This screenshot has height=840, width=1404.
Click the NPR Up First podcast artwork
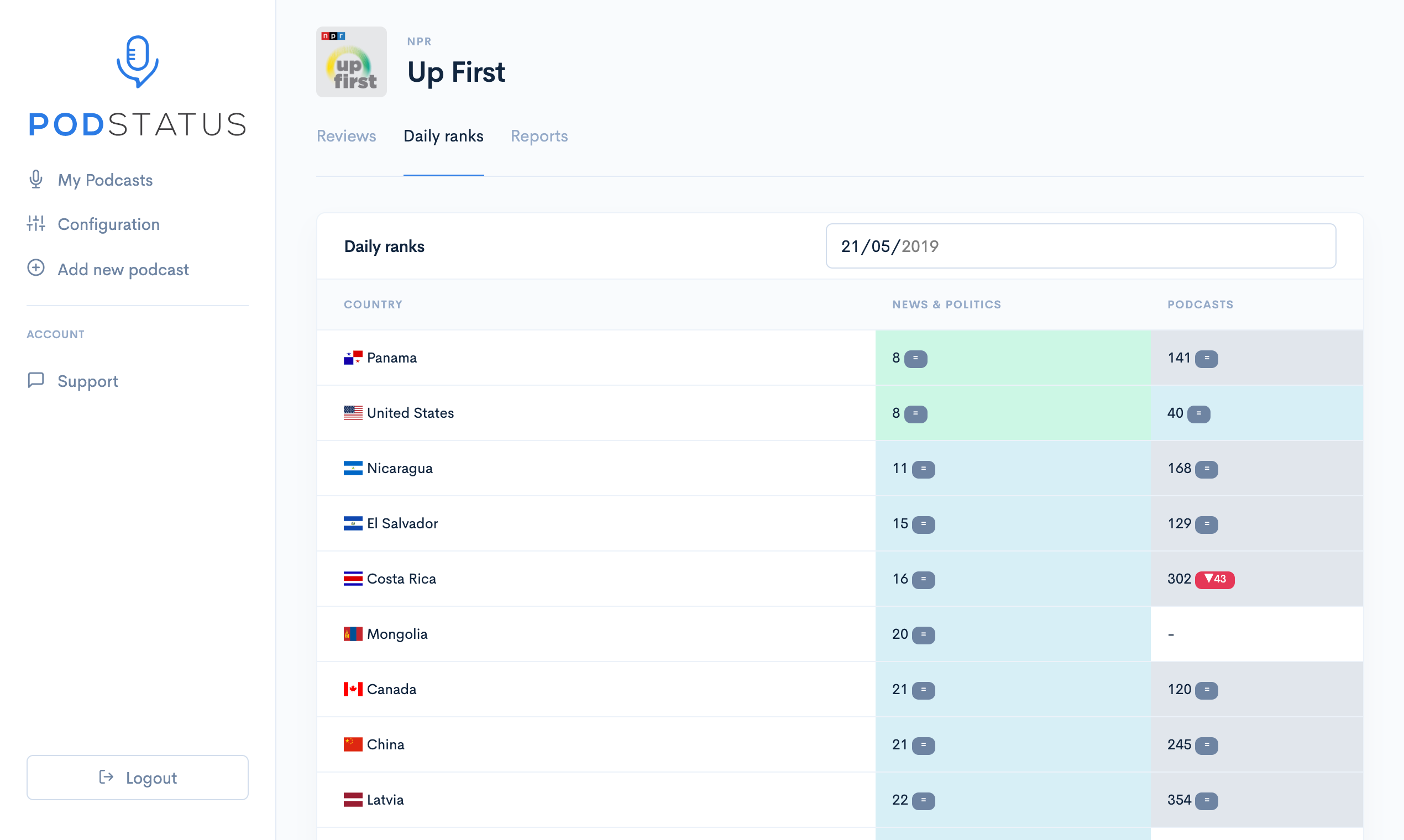click(351, 61)
